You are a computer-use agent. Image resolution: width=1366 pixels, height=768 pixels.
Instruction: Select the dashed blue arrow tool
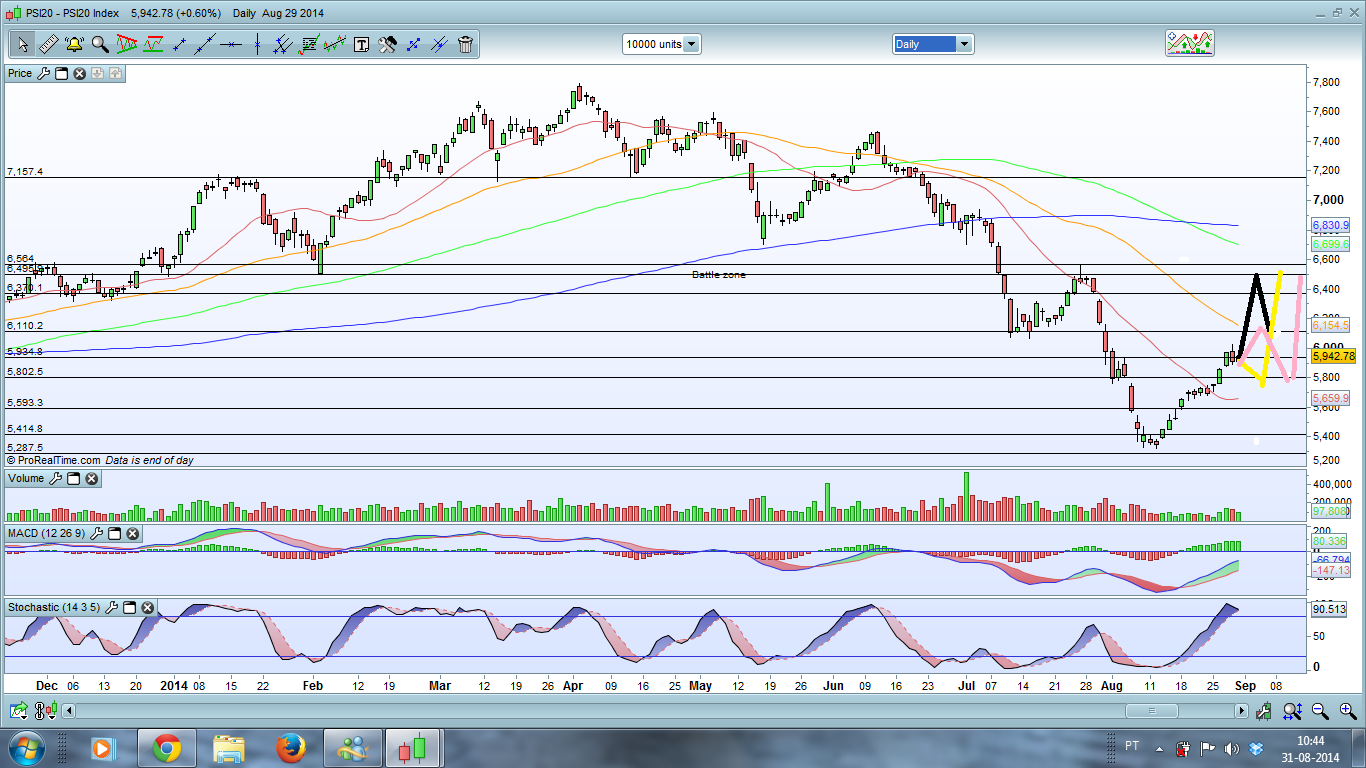(413, 44)
